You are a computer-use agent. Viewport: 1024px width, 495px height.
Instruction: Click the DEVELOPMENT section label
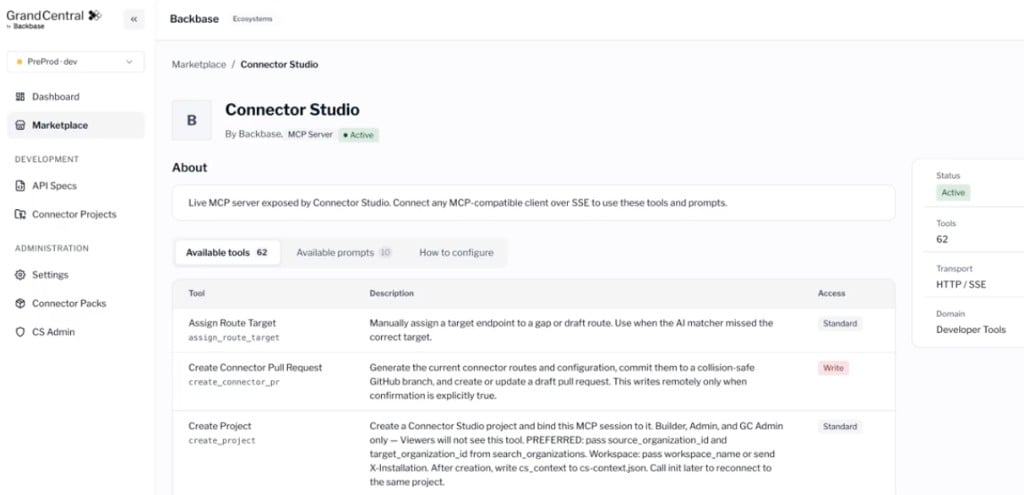point(47,159)
